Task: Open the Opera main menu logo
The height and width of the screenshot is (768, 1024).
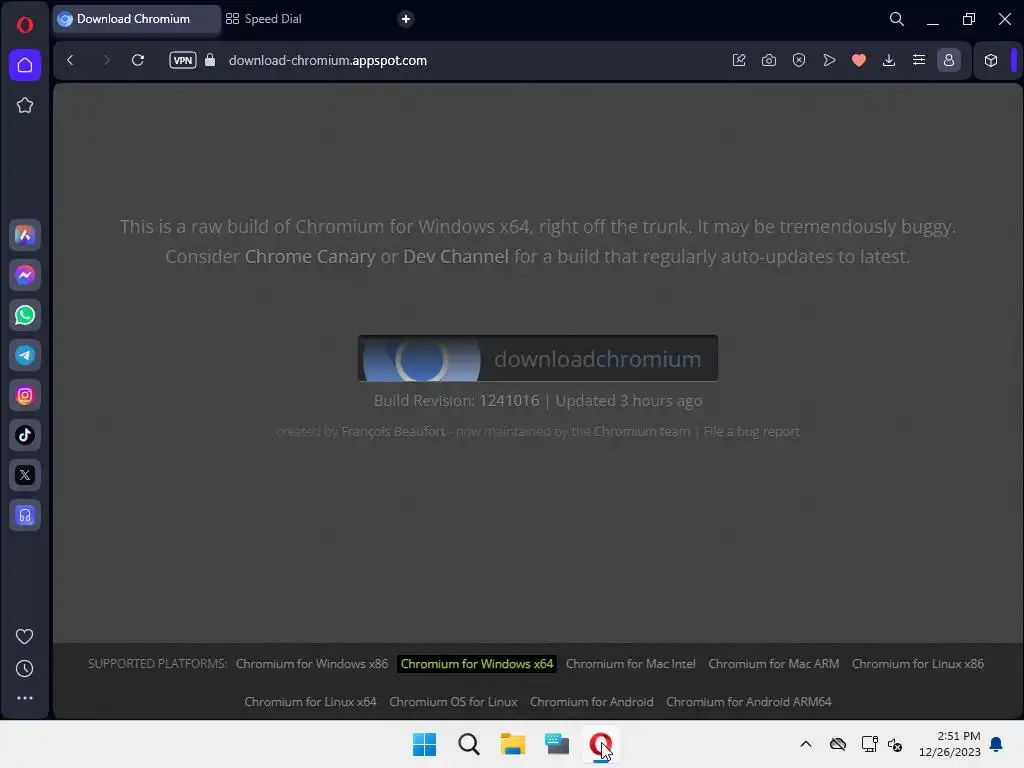Action: click(x=25, y=25)
